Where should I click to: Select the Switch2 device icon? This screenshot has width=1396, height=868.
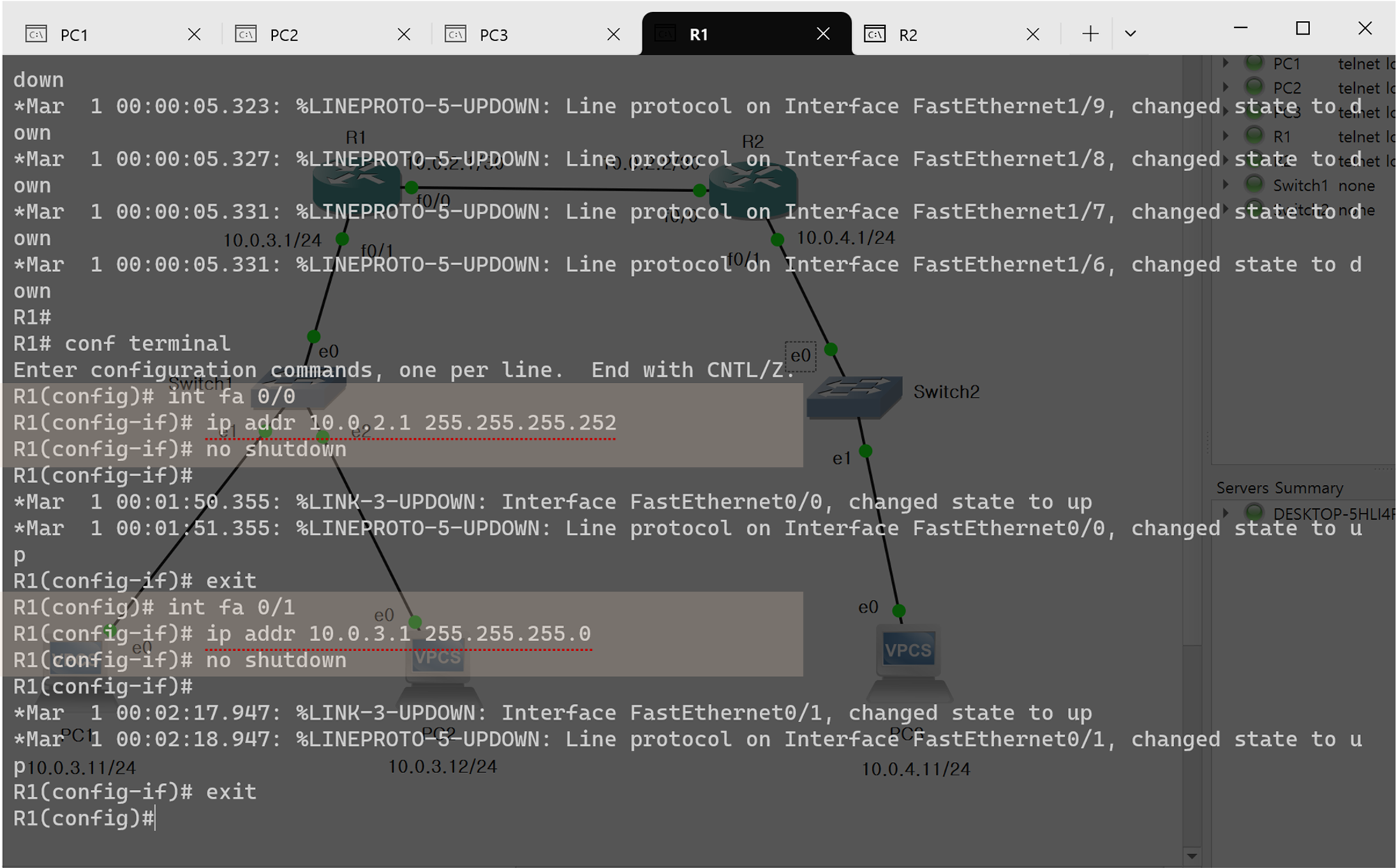coord(854,397)
